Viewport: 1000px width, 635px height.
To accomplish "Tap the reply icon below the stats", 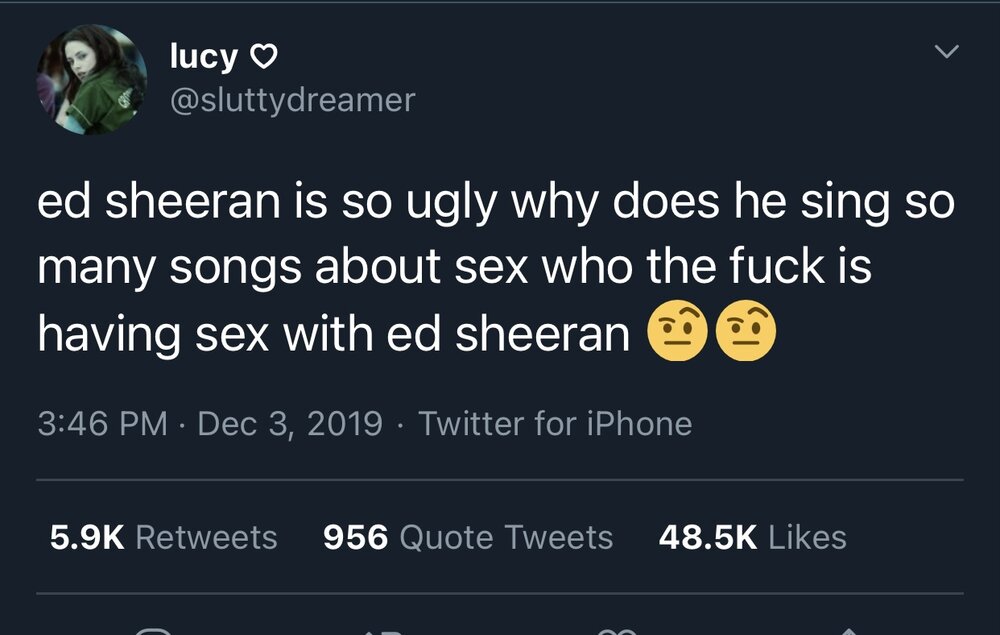I will tap(154, 631).
